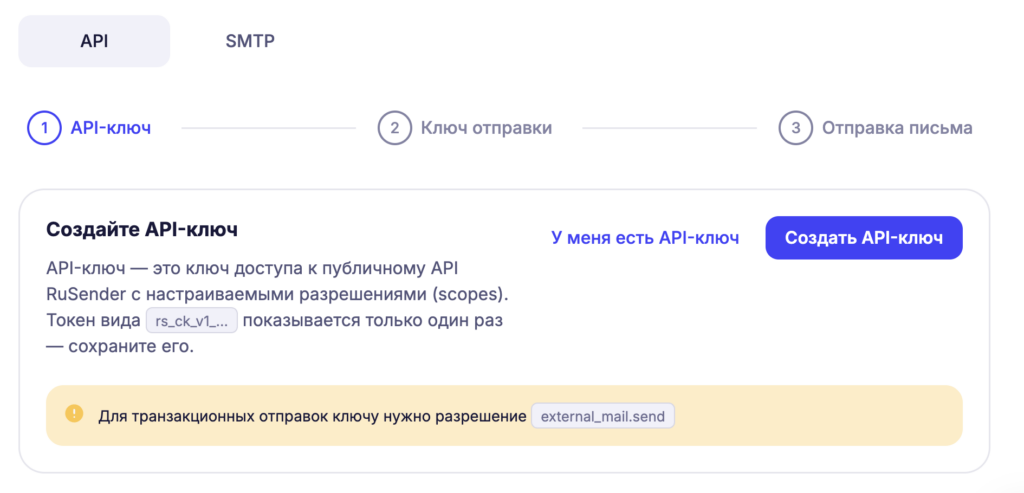This screenshot has width=1024, height=493.
Task: Click the "— сохраните его" text line
Action: pos(120,347)
